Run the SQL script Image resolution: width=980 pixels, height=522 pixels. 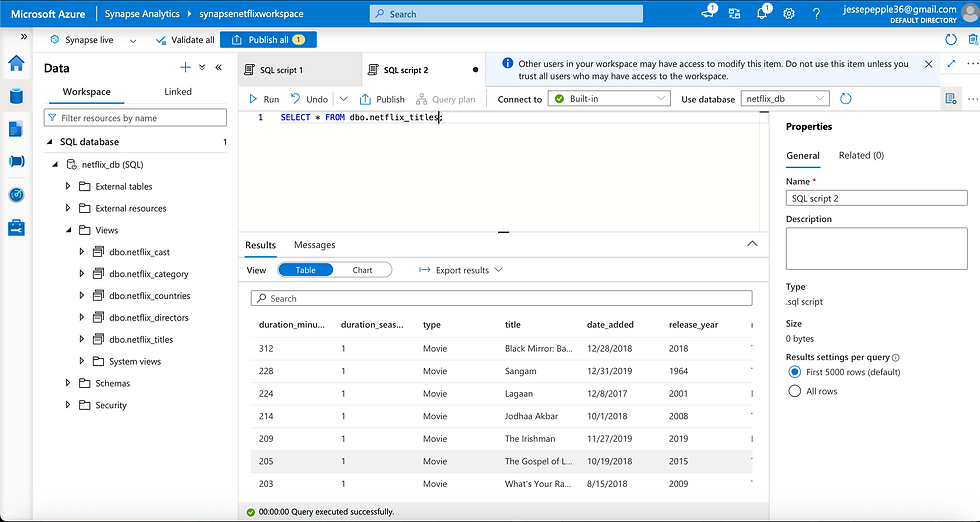(x=264, y=99)
